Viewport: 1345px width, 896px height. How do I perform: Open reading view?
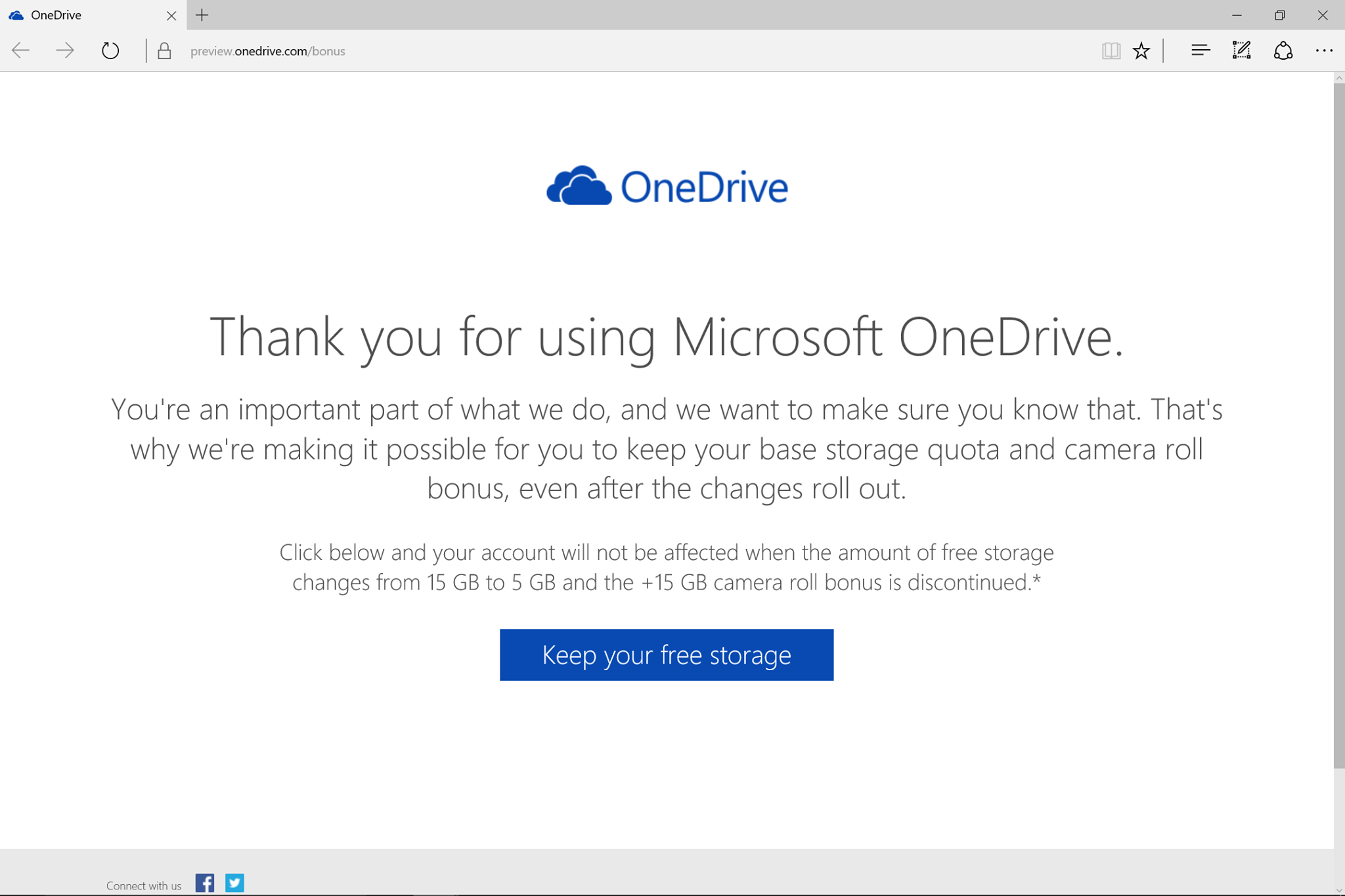pos(1111,51)
